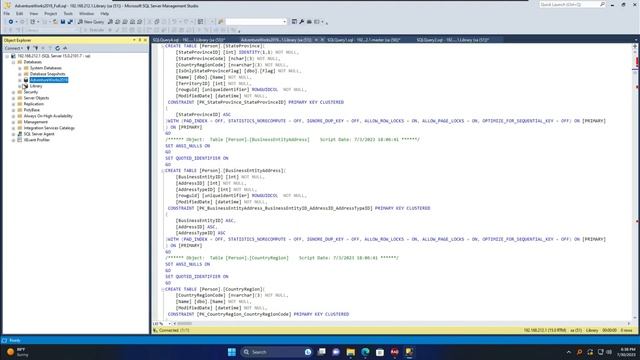This screenshot has height=360, width=640.
Task: Expand the Database Snapshots folder
Action: [20, 74]
